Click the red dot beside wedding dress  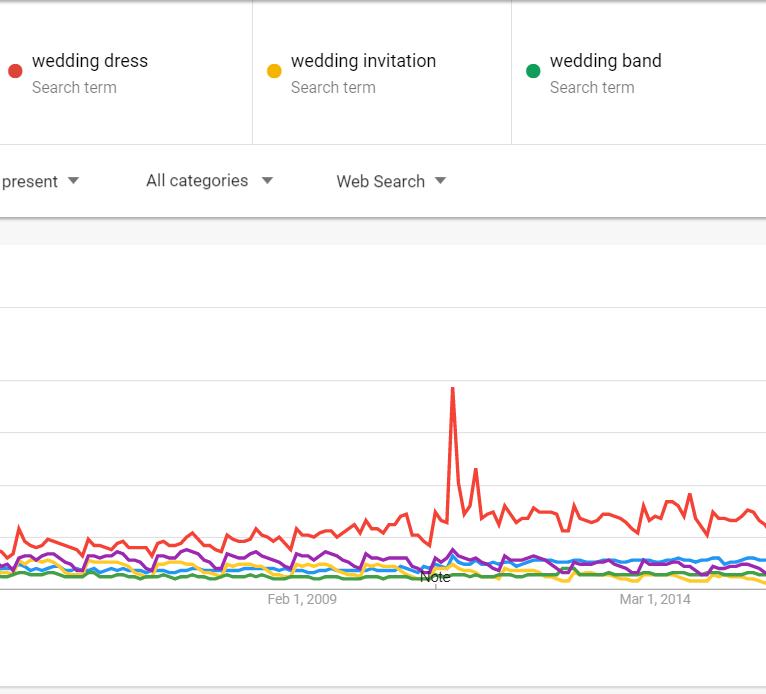15,70
